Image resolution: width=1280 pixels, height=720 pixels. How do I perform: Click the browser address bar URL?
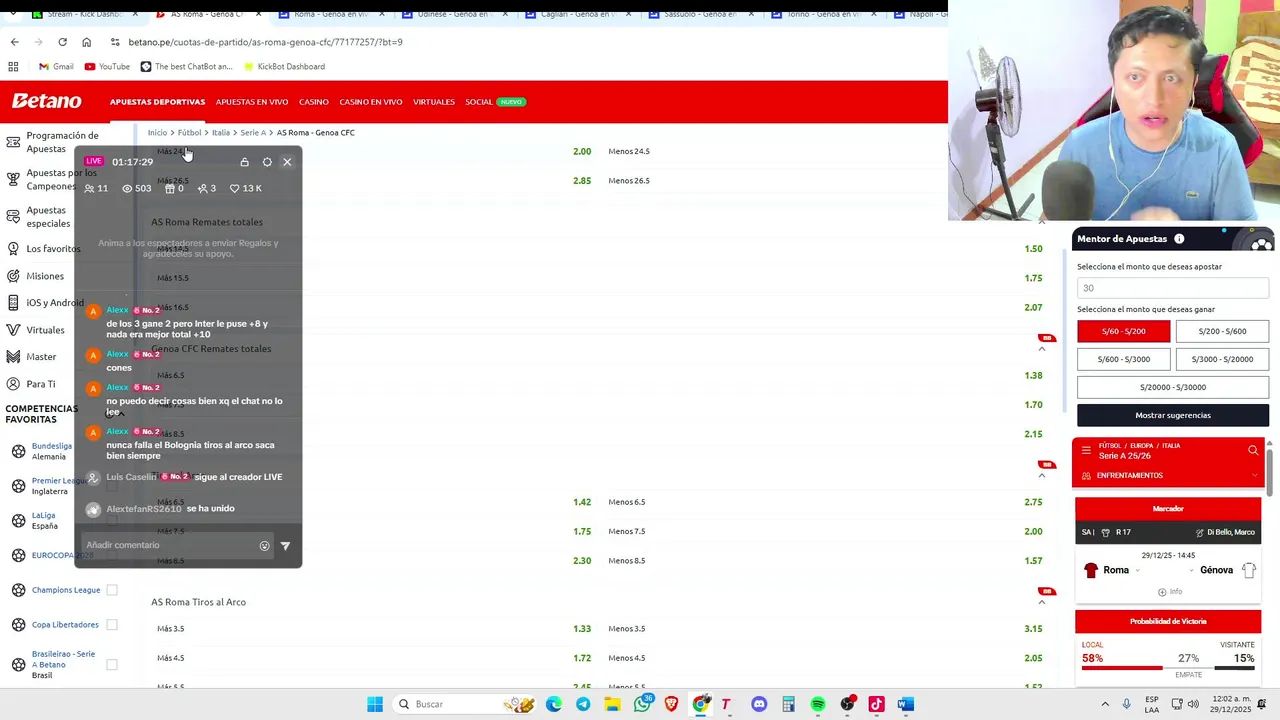coord(265,42)
